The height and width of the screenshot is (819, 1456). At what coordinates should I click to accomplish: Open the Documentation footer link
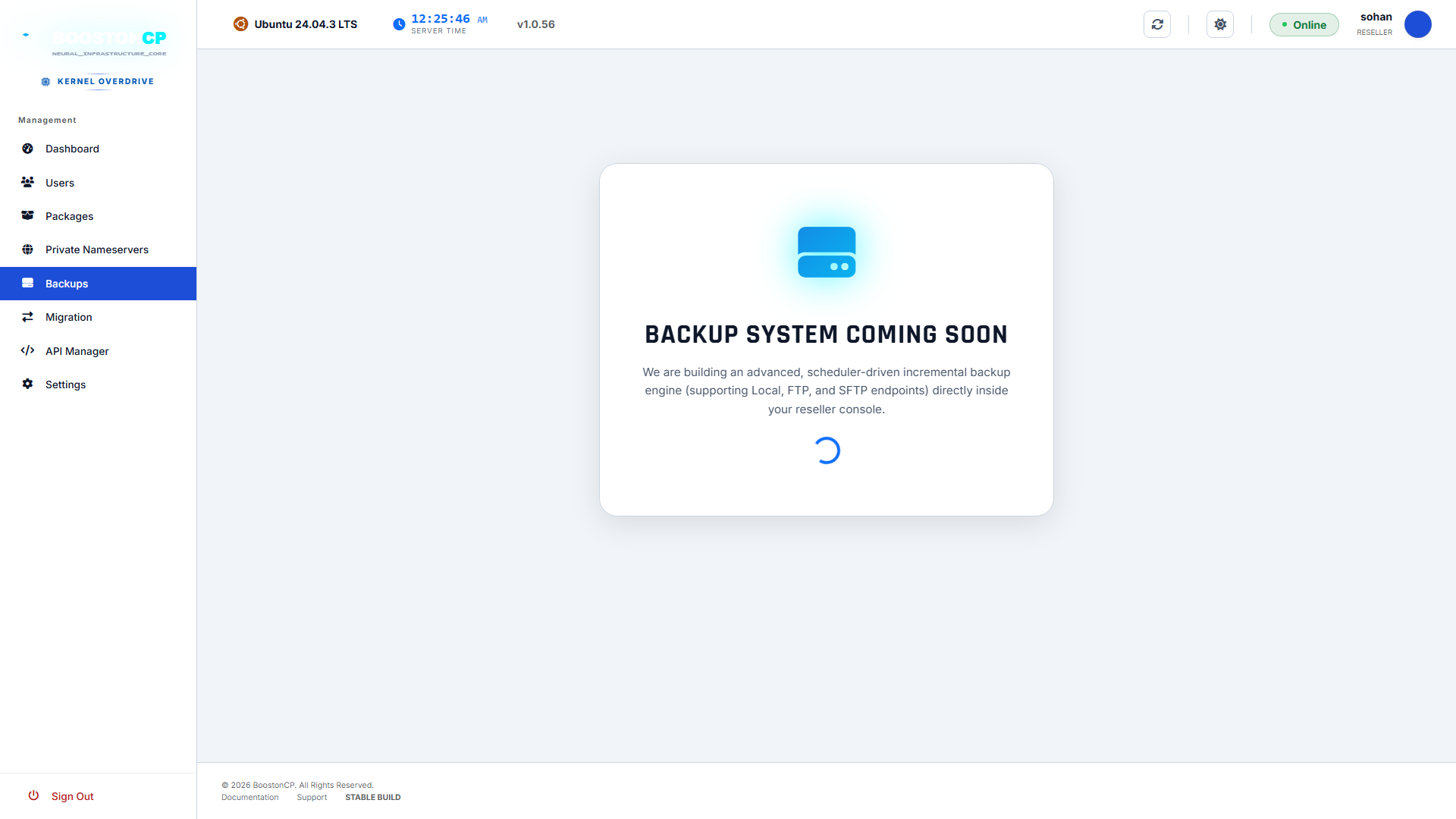point(250,797)
